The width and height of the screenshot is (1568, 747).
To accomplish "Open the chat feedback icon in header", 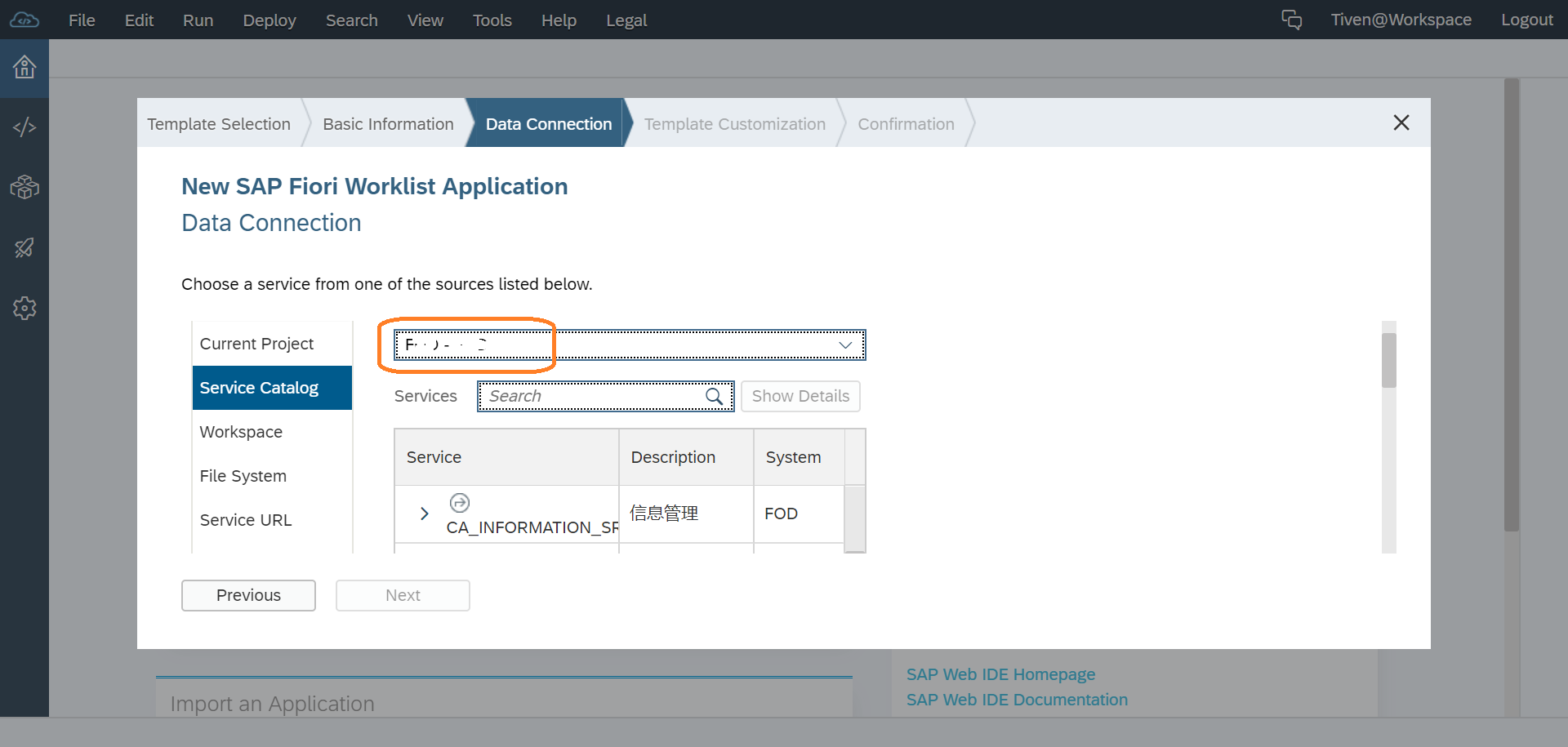I will click(x=1291, y=20).
